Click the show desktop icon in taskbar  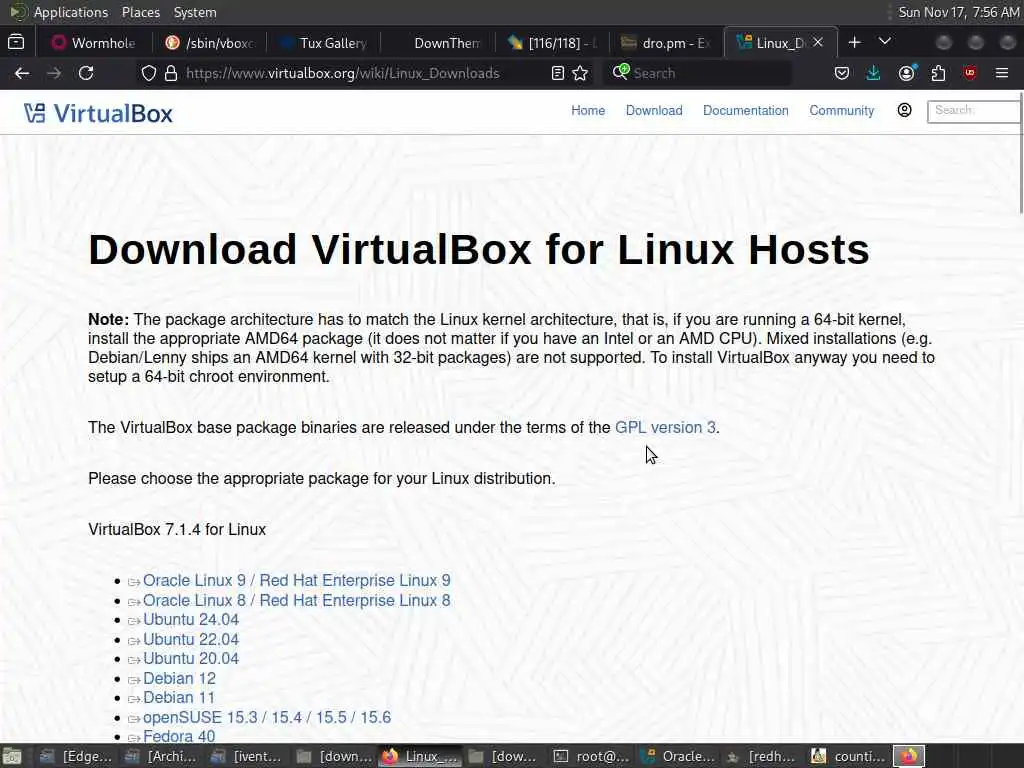(12, 756)
